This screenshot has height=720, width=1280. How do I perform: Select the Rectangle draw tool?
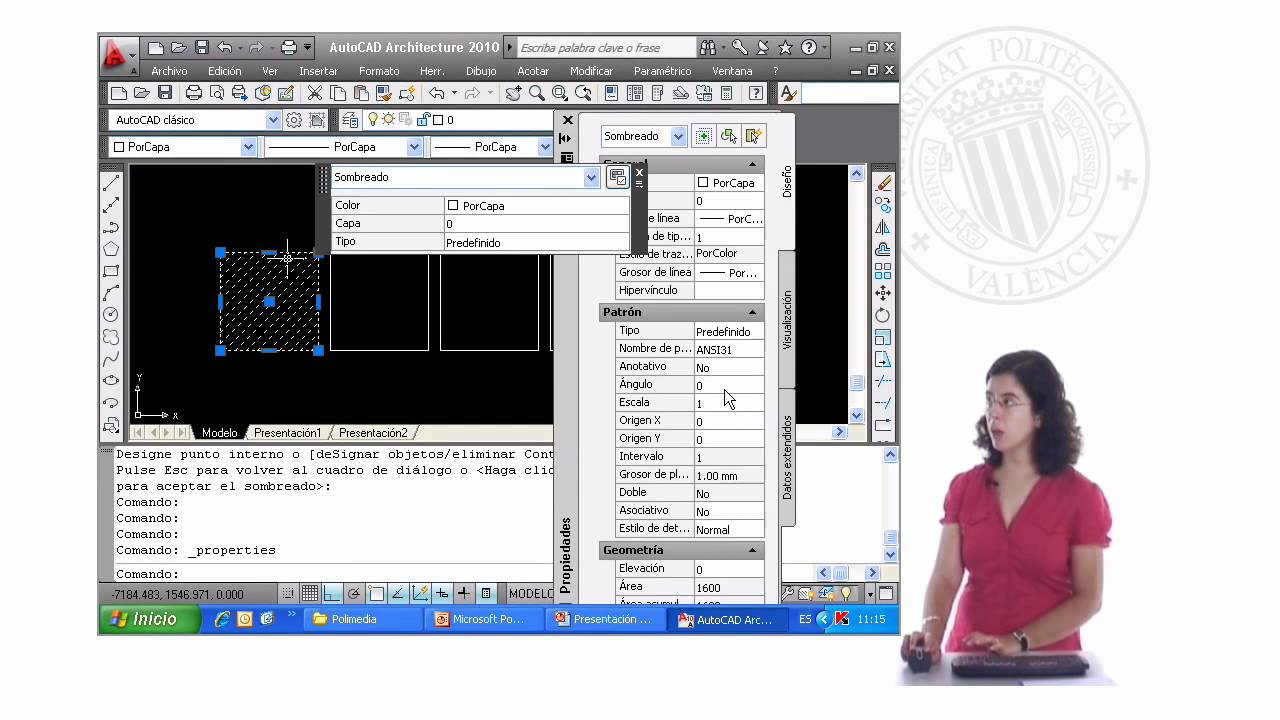(111, 271)
